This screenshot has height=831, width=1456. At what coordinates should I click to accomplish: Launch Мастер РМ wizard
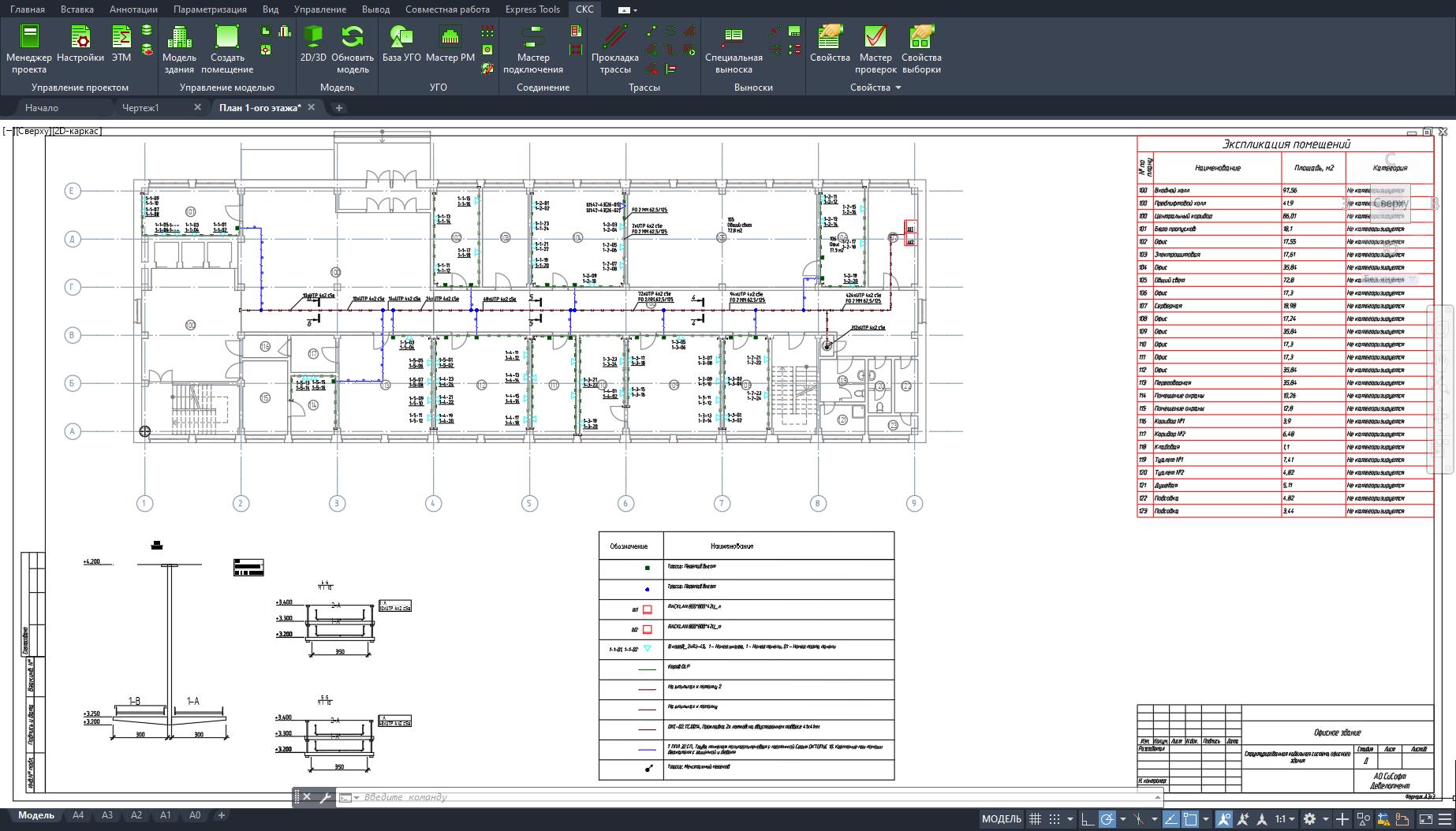point(450,43)
